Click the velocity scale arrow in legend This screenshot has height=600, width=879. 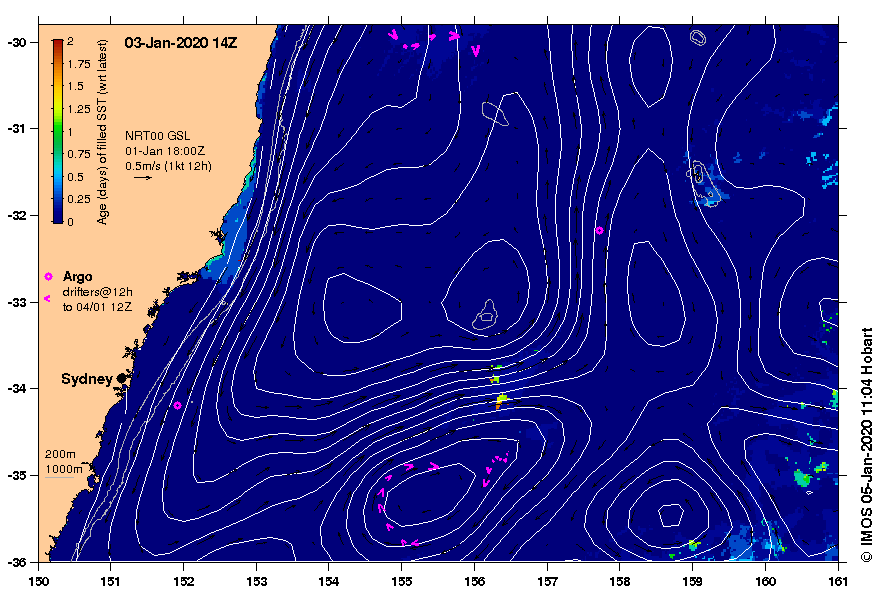143,178
